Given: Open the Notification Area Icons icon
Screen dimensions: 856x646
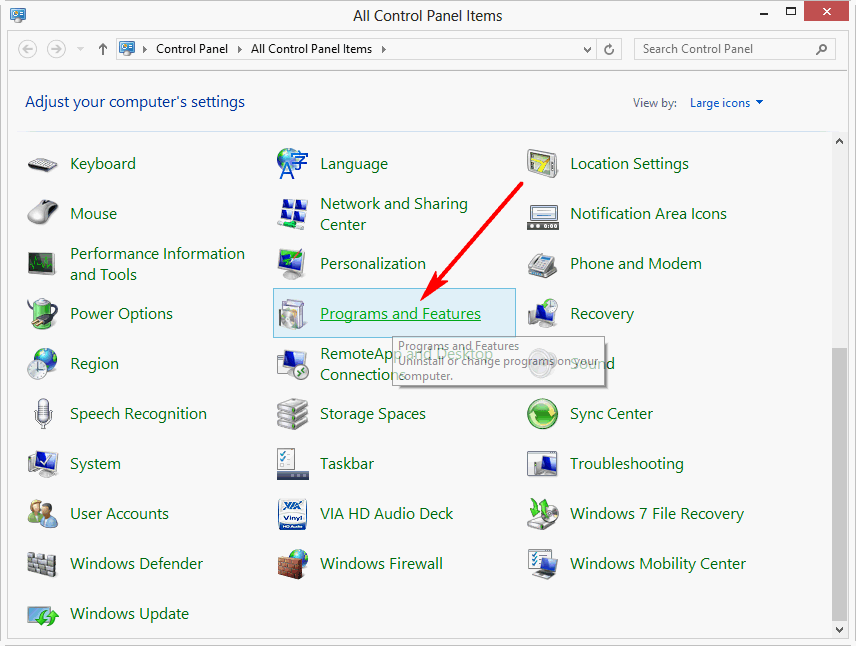Looking at the screenshot, I should [x=543, y=217].
